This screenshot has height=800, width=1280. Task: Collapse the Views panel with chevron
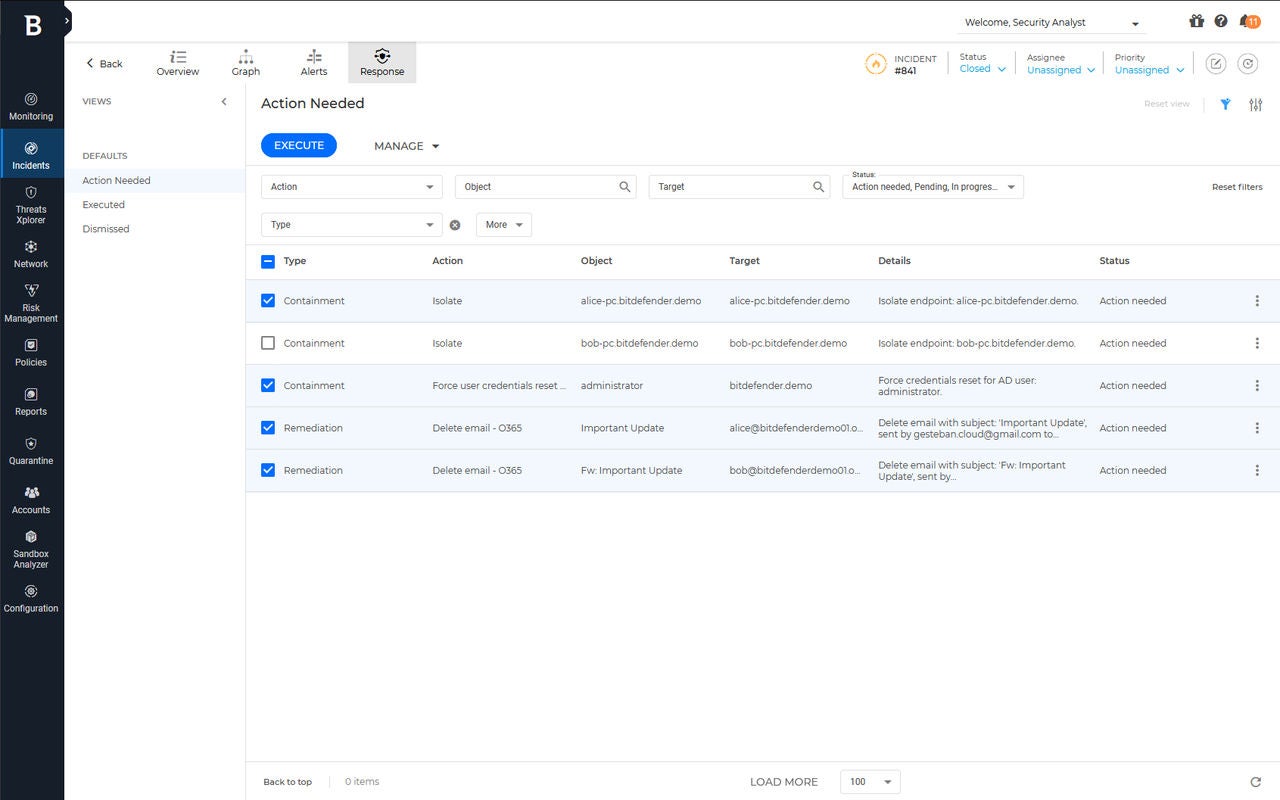click(224, 101)
